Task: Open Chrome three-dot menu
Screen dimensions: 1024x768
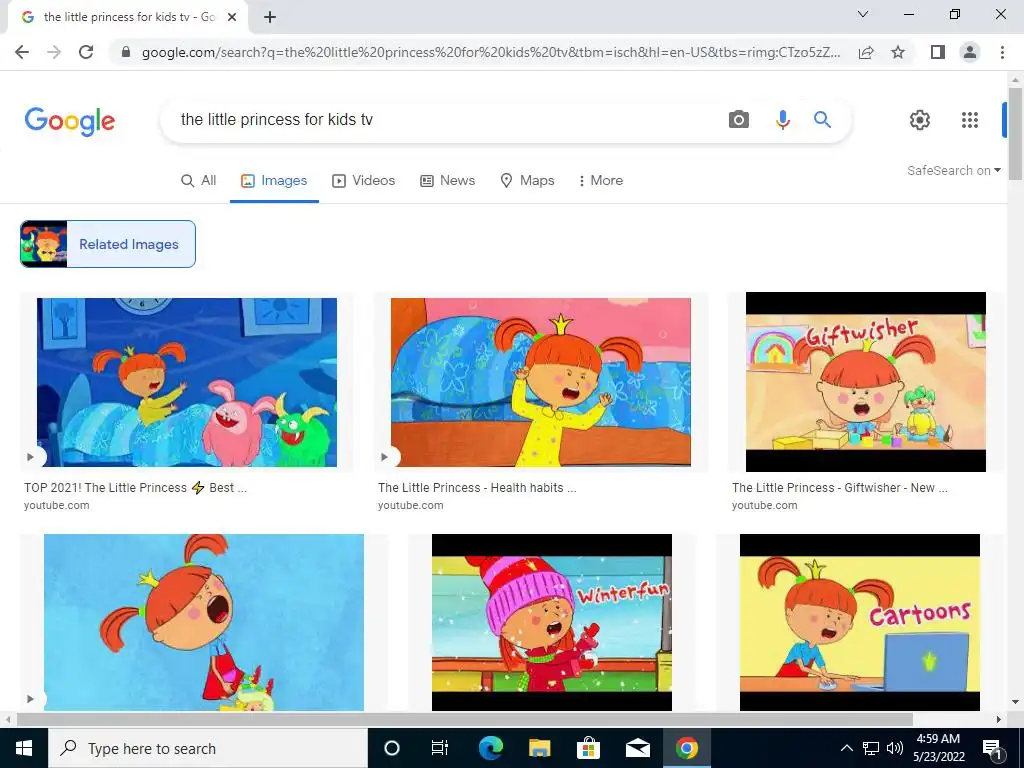Action: click(x=1002, y=52)
